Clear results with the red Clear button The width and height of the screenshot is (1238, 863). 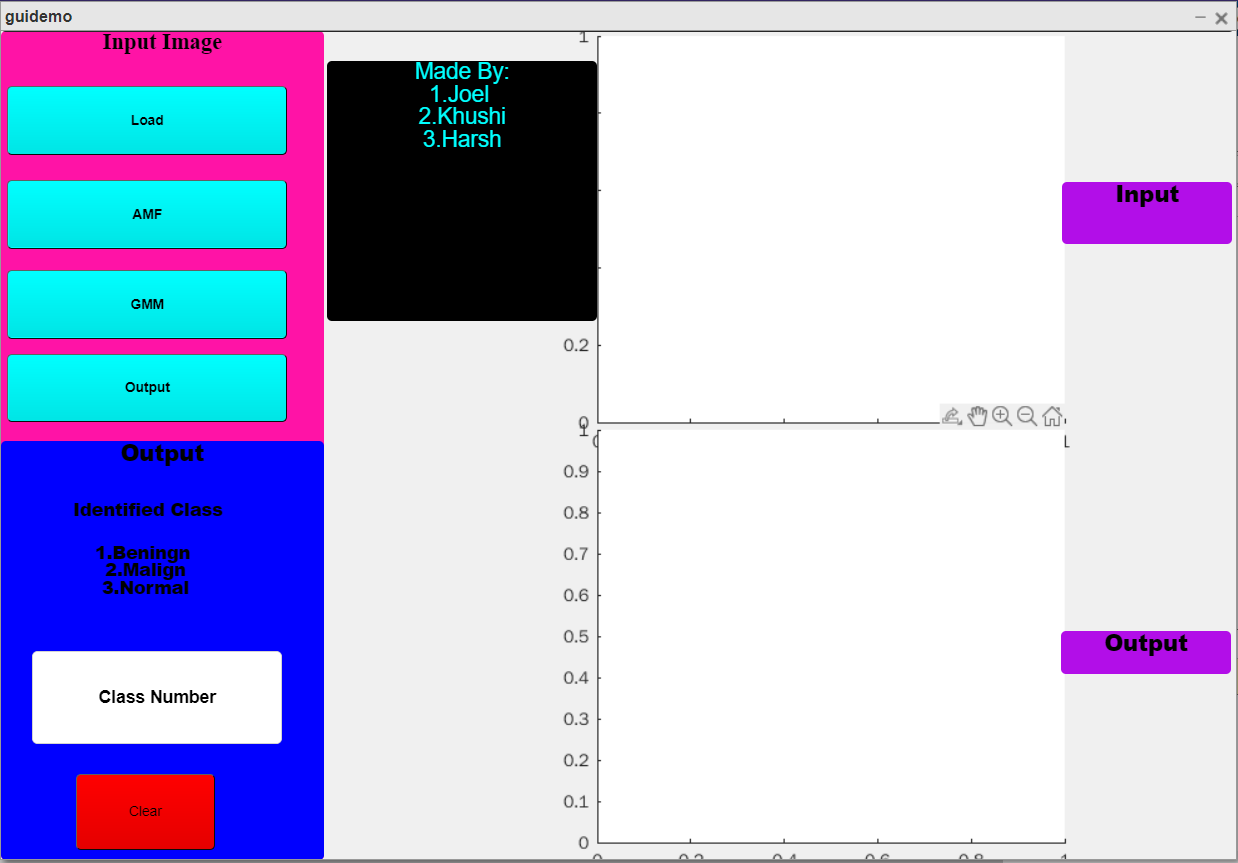click(x=145, y=811)
